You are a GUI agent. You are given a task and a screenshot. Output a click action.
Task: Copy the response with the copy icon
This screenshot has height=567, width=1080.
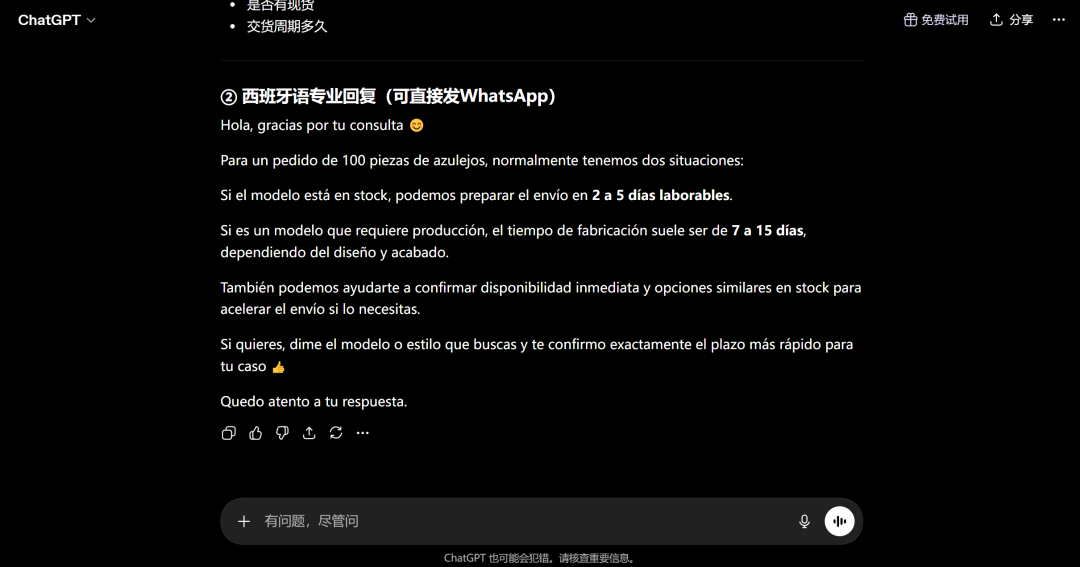coord(229,433)
